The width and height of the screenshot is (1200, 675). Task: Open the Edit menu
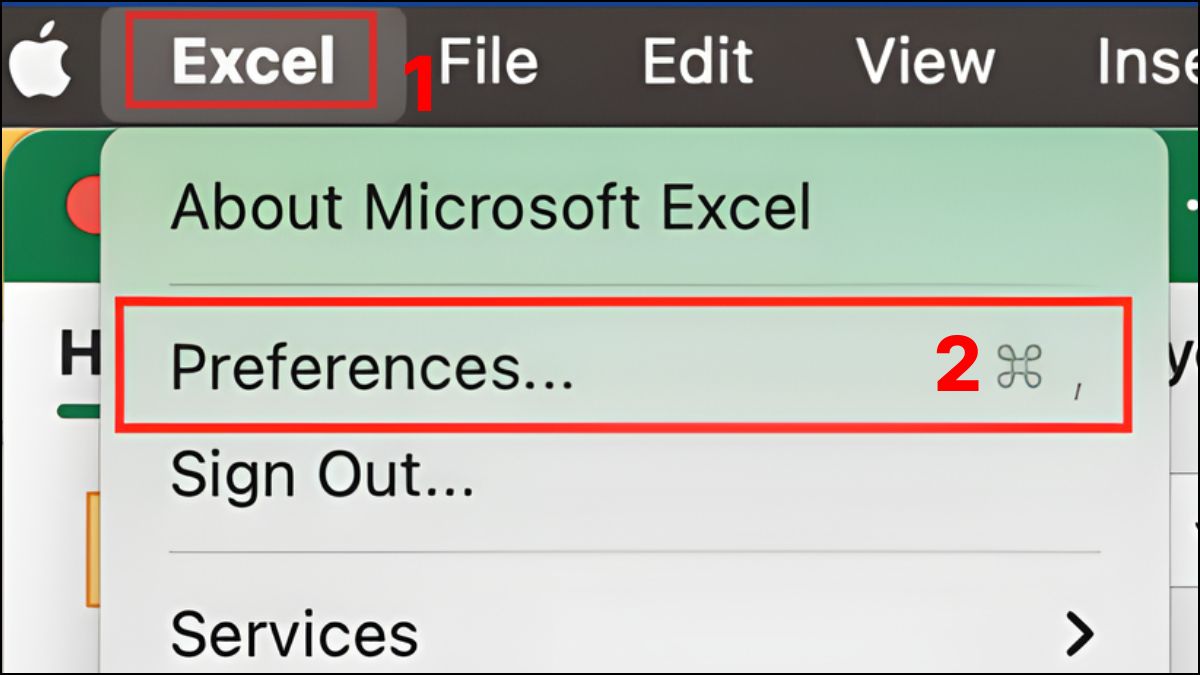698,58
